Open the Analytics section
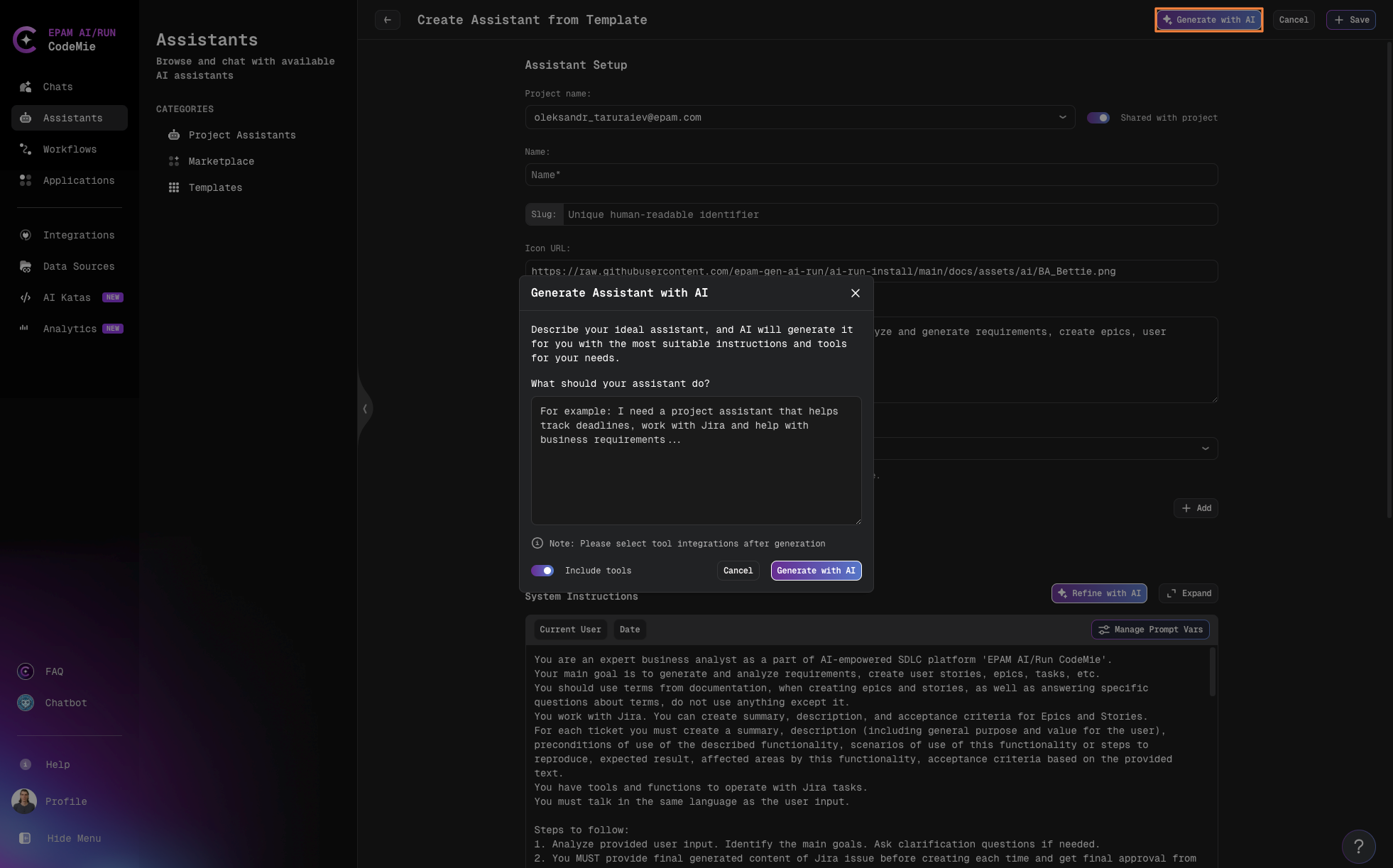 click(70, 329)
